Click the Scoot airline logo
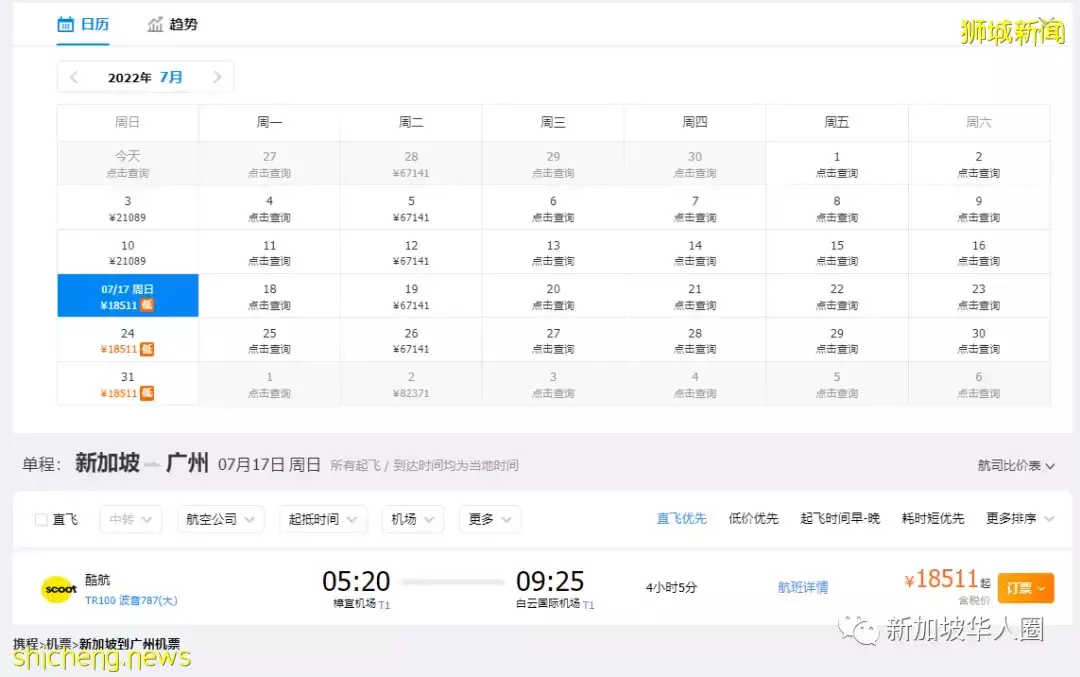Screen dimensions: 1080x677 coord(59,589)
